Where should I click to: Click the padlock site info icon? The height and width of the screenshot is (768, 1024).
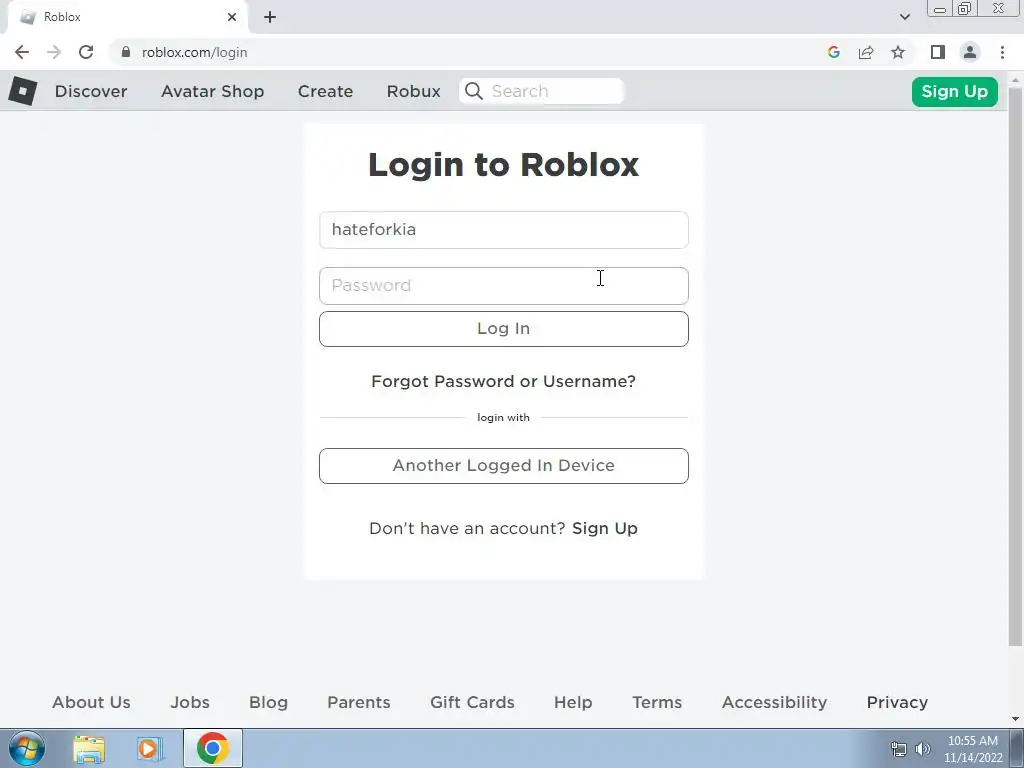pyautogui.click(x=126, y=52)
